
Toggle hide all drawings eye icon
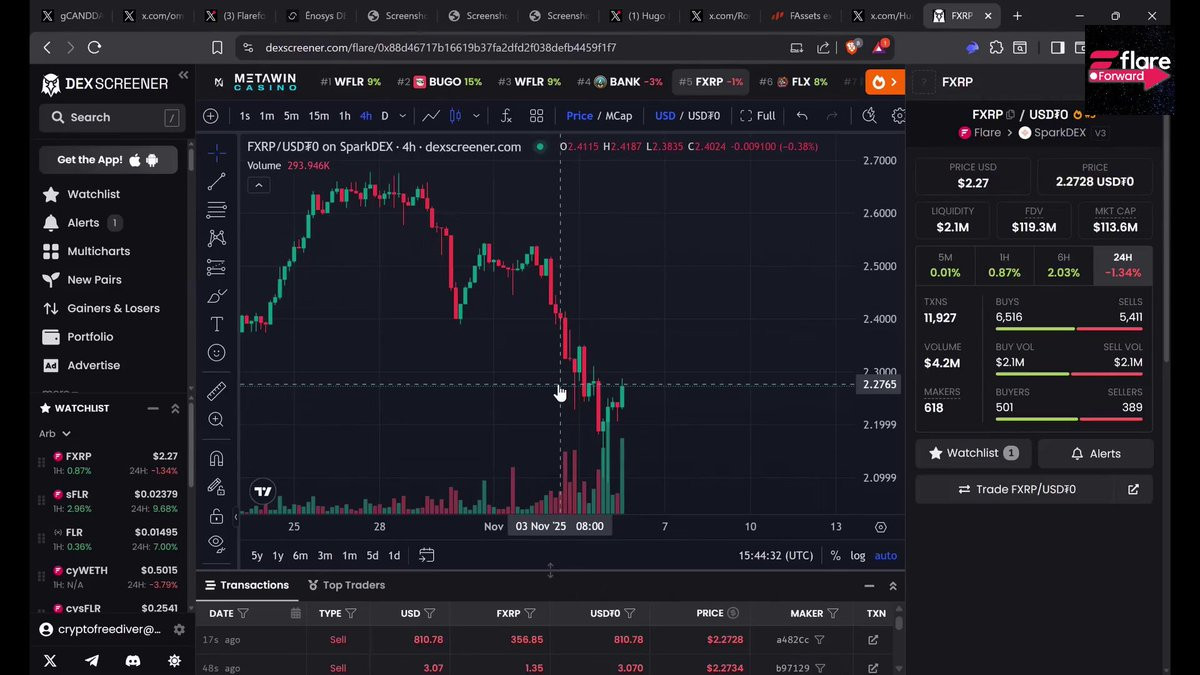coord(216,543)
